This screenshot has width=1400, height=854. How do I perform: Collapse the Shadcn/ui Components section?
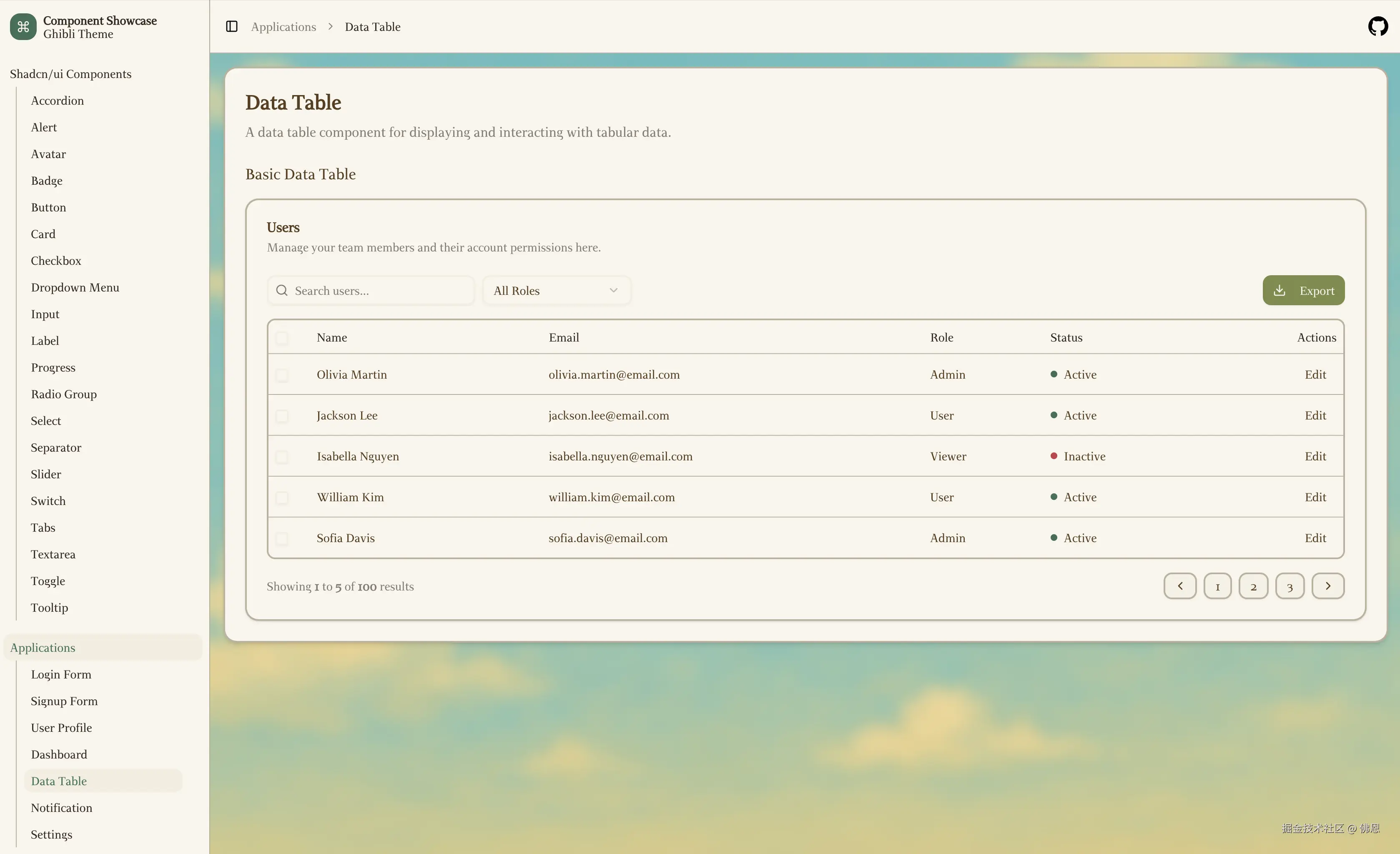tap(70, 74)
